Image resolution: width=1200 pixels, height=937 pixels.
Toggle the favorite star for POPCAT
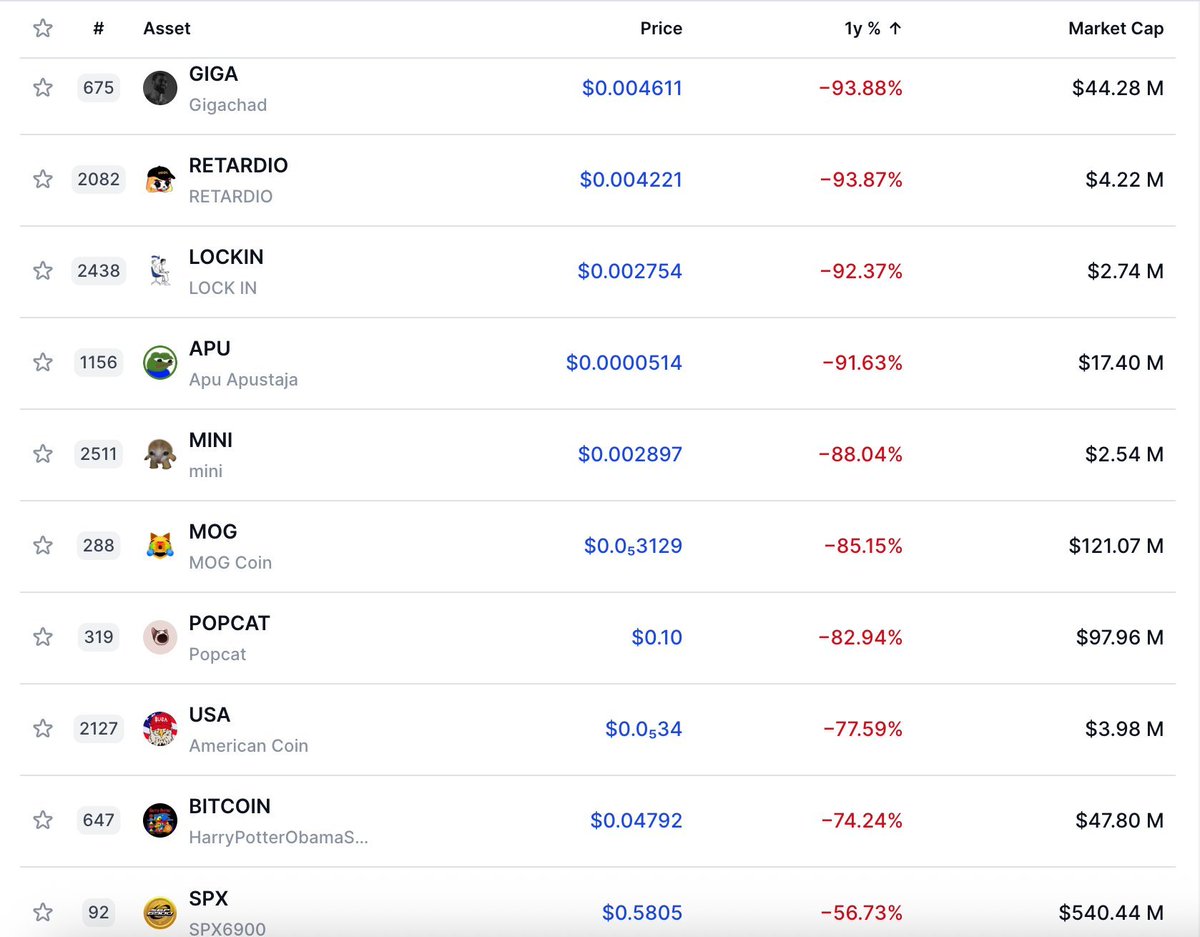tap(43, 637)
